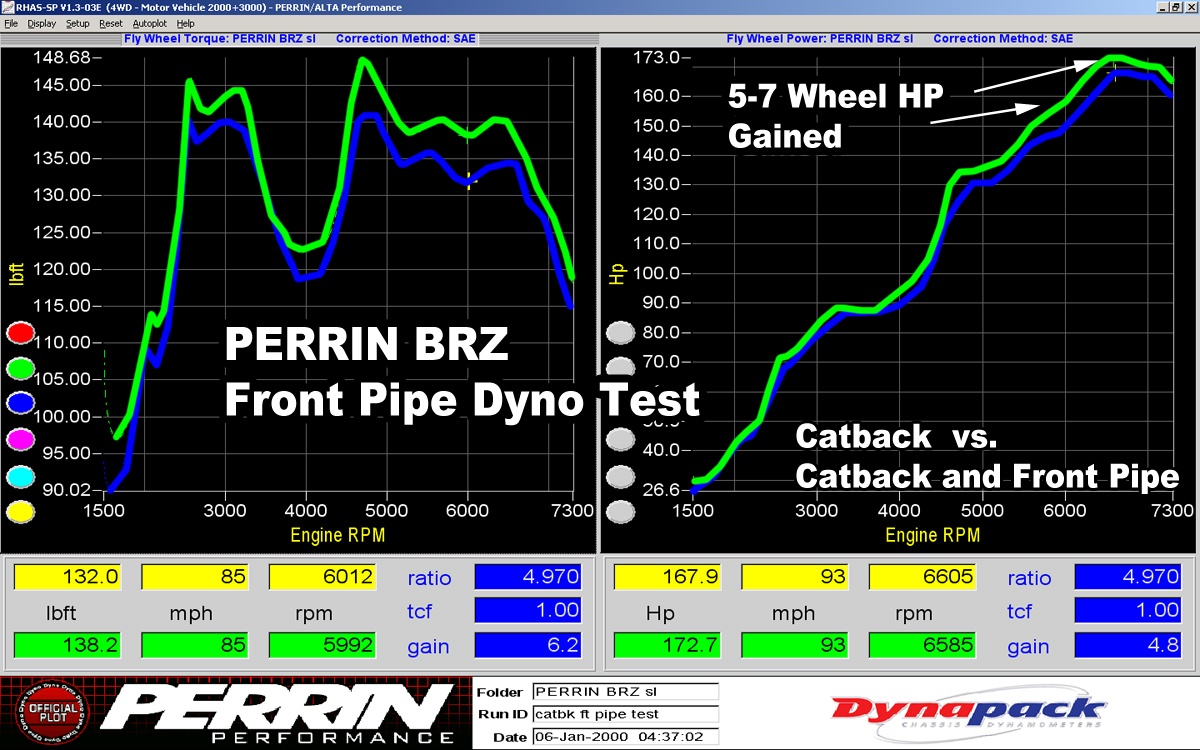Click the Hp axis label on power graph
1200x750 pixels.
(615, 274)
